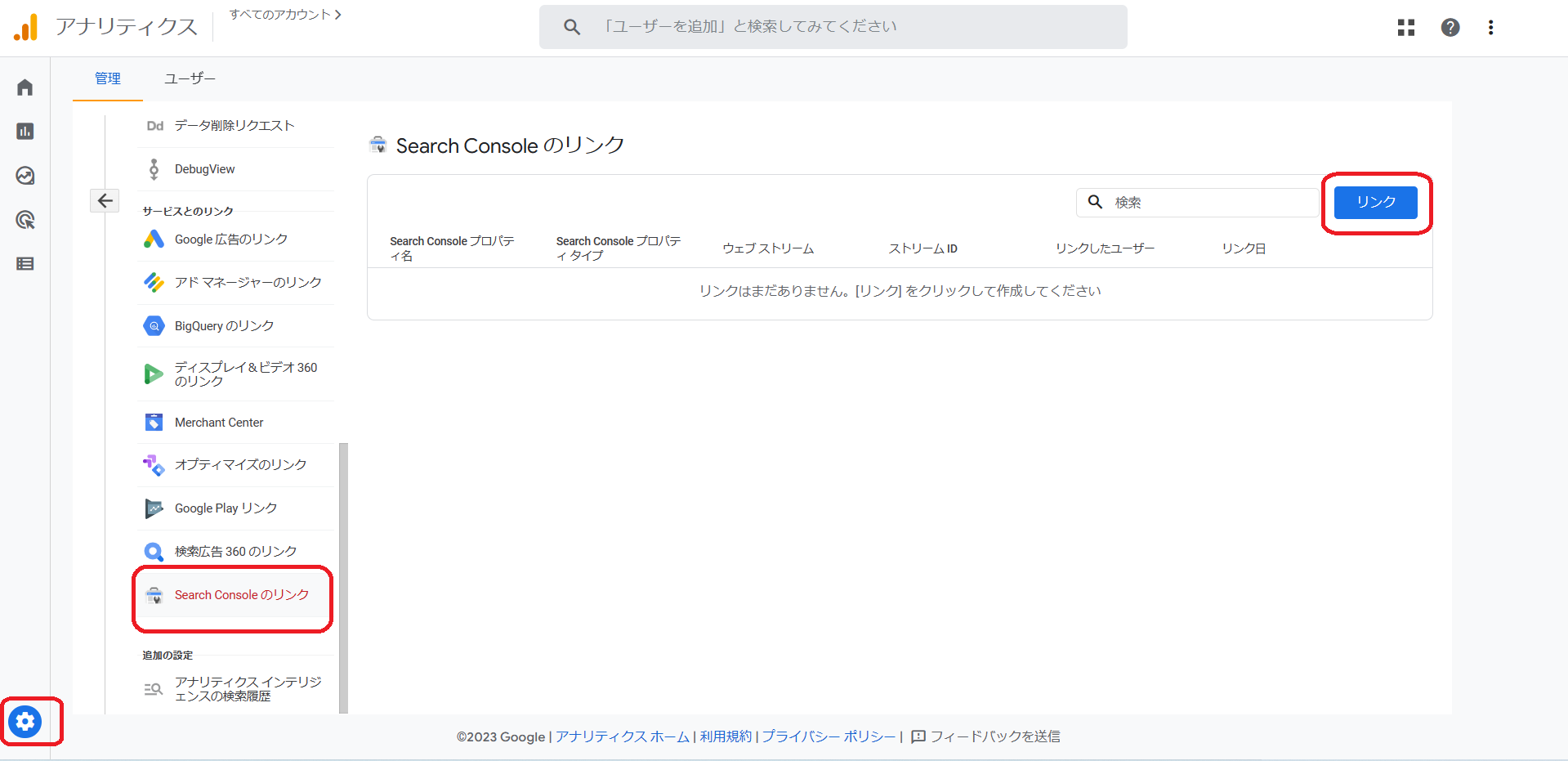The image size is (1568, 761).
Task: Open the Google apps grid icon
Action: pyautogui.click(x=1406, y=28)
